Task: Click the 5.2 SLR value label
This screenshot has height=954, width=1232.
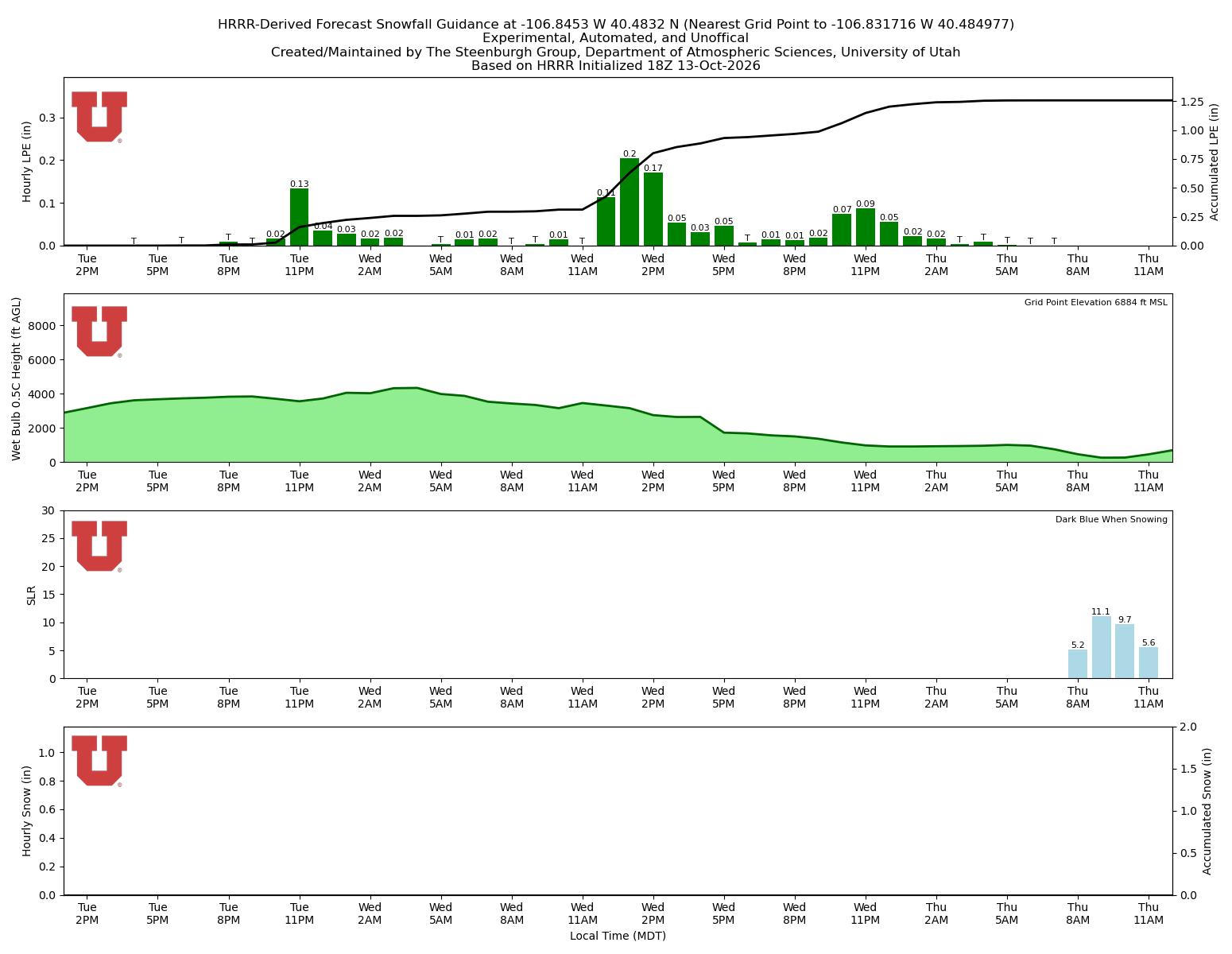Action: point(1078,645)
